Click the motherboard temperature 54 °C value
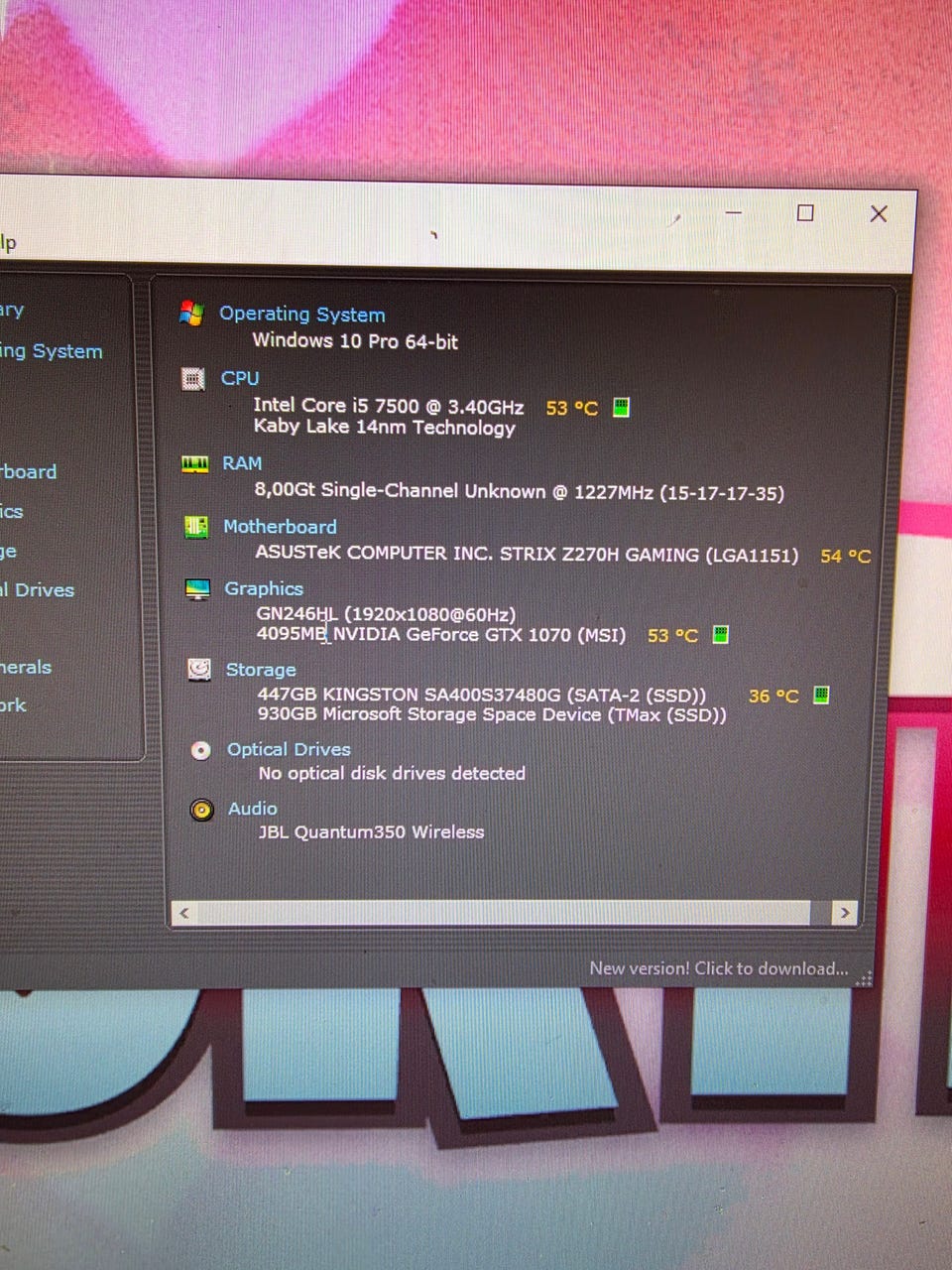 pos(846,557)
